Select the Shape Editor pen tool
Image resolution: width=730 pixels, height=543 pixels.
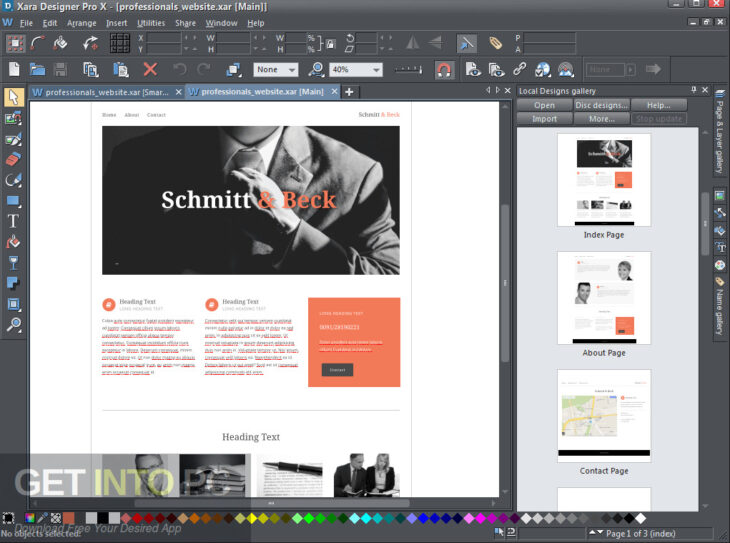click(x=13, y=180)
